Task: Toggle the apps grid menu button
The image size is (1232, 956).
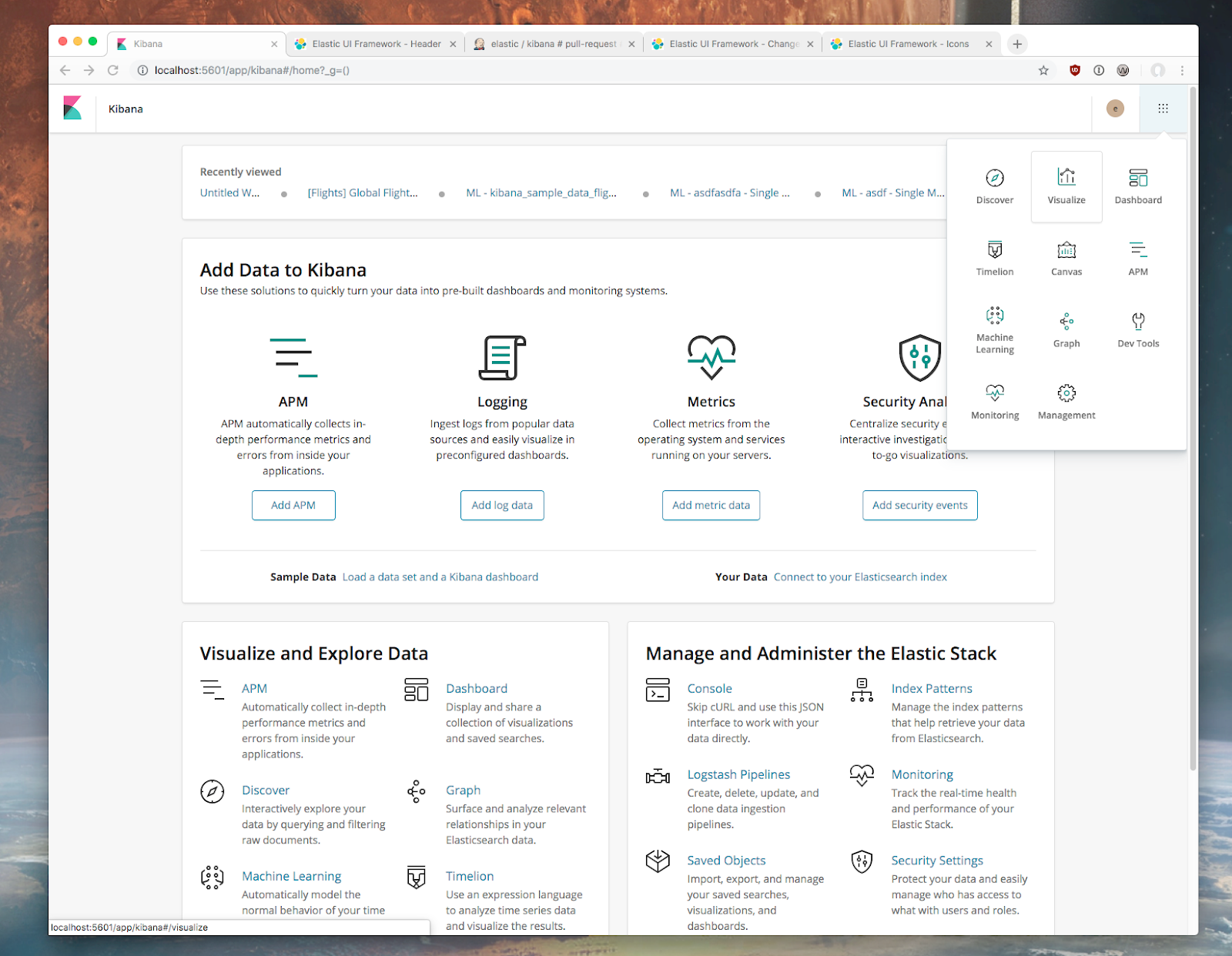Action: point(1163,109)
